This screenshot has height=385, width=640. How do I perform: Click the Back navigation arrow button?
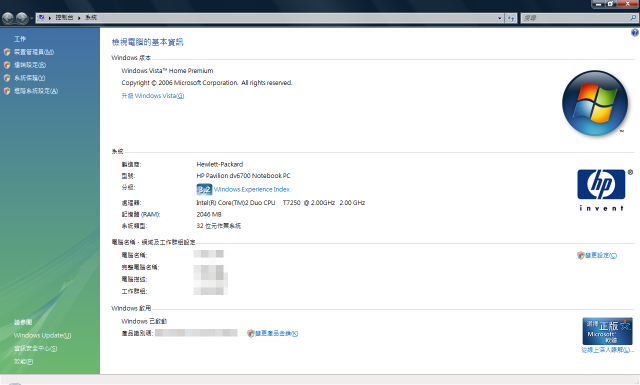pyautogui.click(x=8, y=18)
